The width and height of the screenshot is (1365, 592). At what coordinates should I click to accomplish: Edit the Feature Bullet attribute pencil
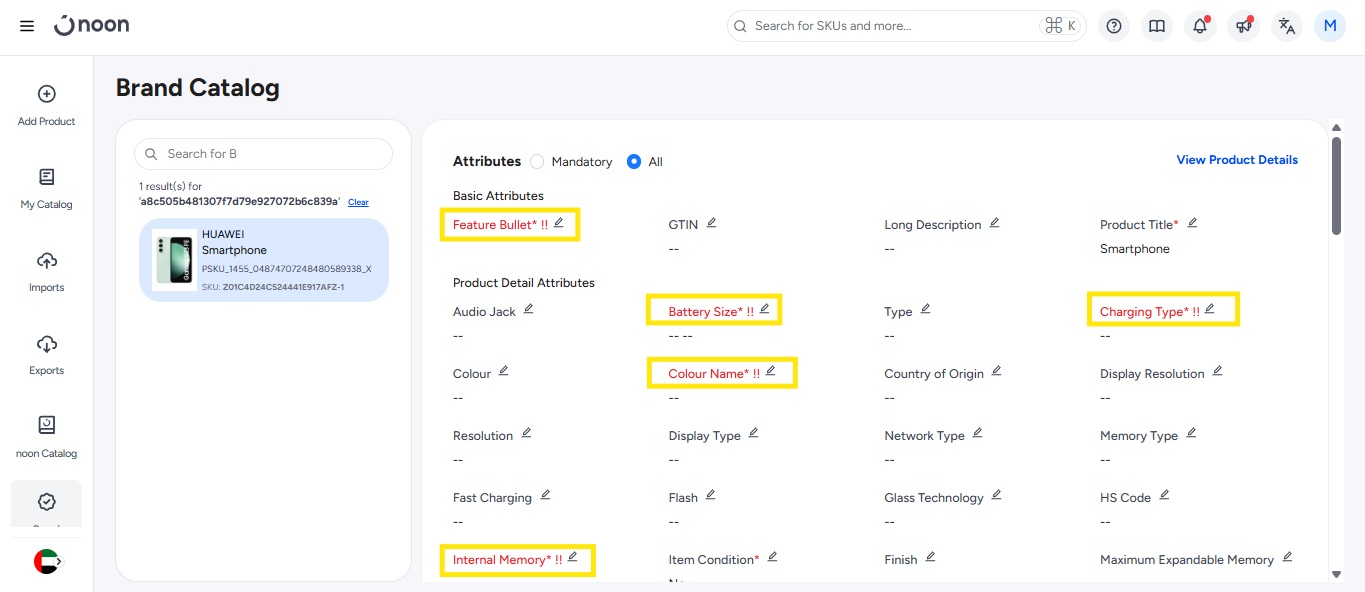(559, 223)
